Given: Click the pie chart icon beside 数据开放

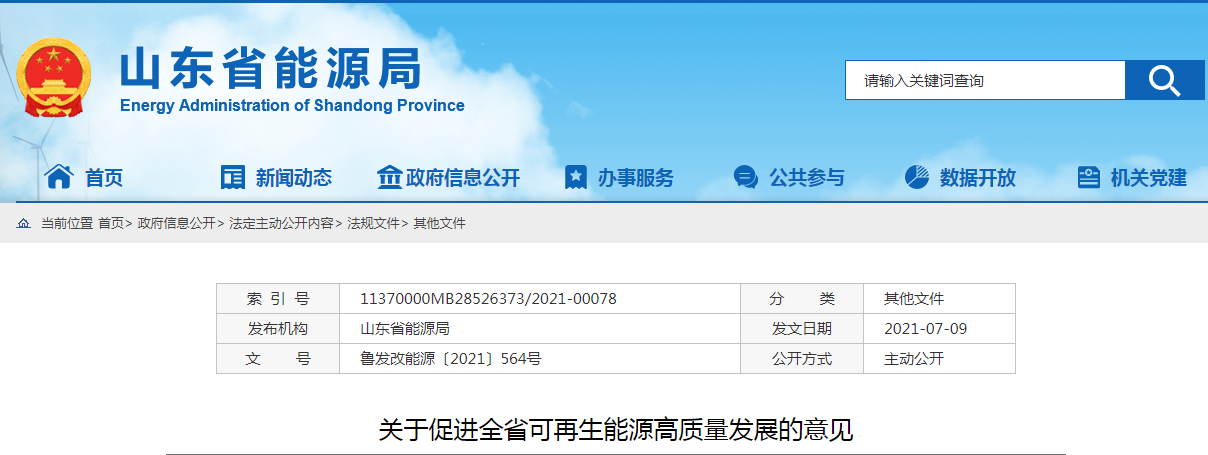Looking at the screenshot, I should pos(916,177).
